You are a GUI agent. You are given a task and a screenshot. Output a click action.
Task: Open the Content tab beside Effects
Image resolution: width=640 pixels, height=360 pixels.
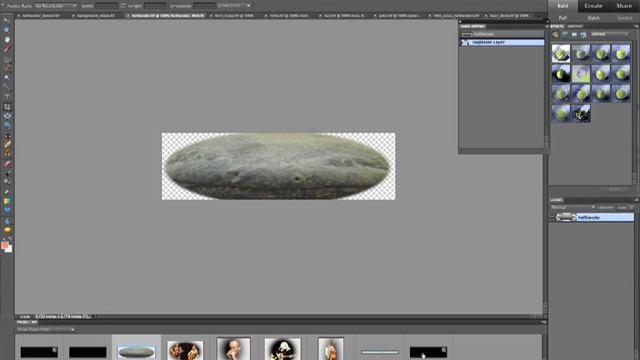tap(575, 26)
